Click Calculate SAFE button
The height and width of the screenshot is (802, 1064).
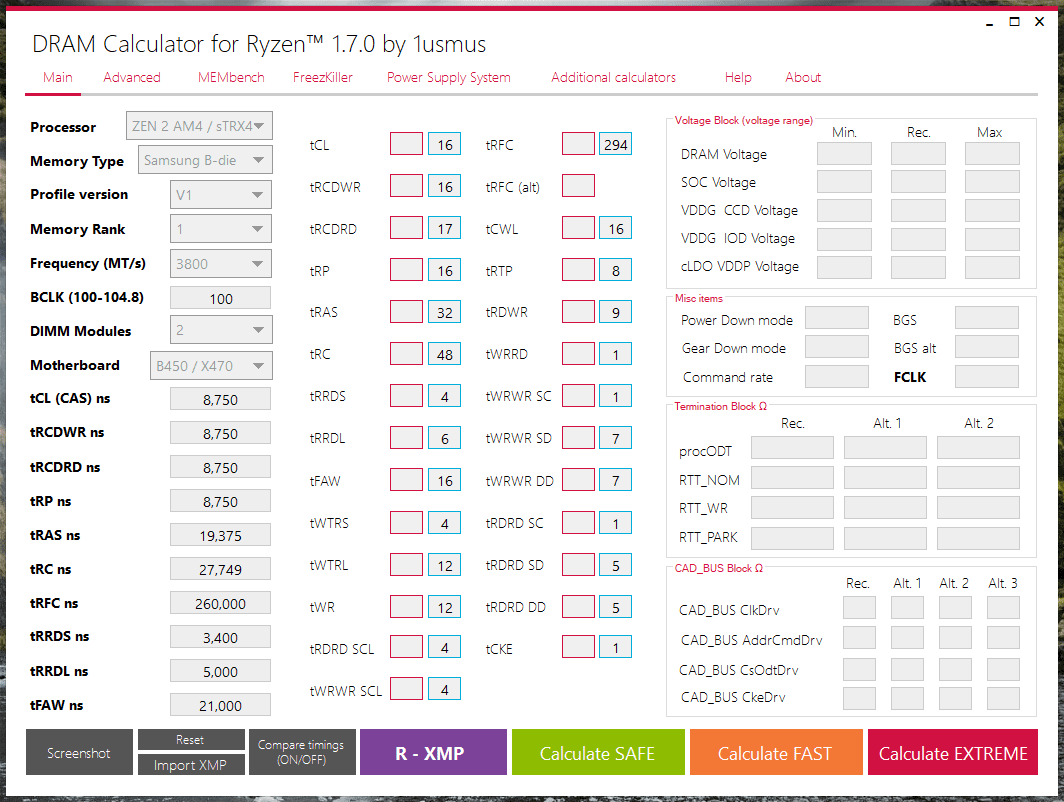(598, 752)
